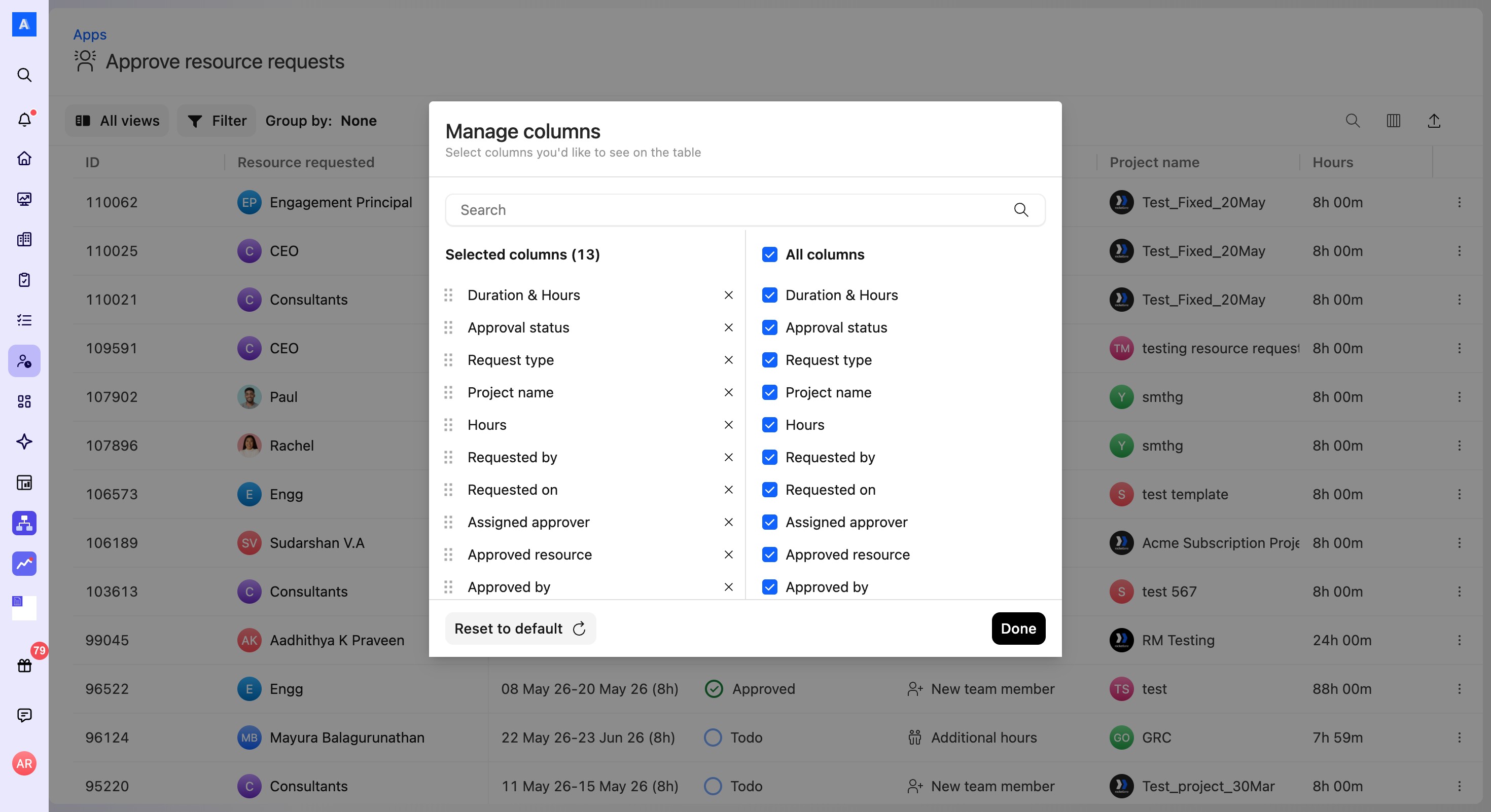Click request ID 110025
This screenshot has height=812, width=1491.
pos(112,250)
